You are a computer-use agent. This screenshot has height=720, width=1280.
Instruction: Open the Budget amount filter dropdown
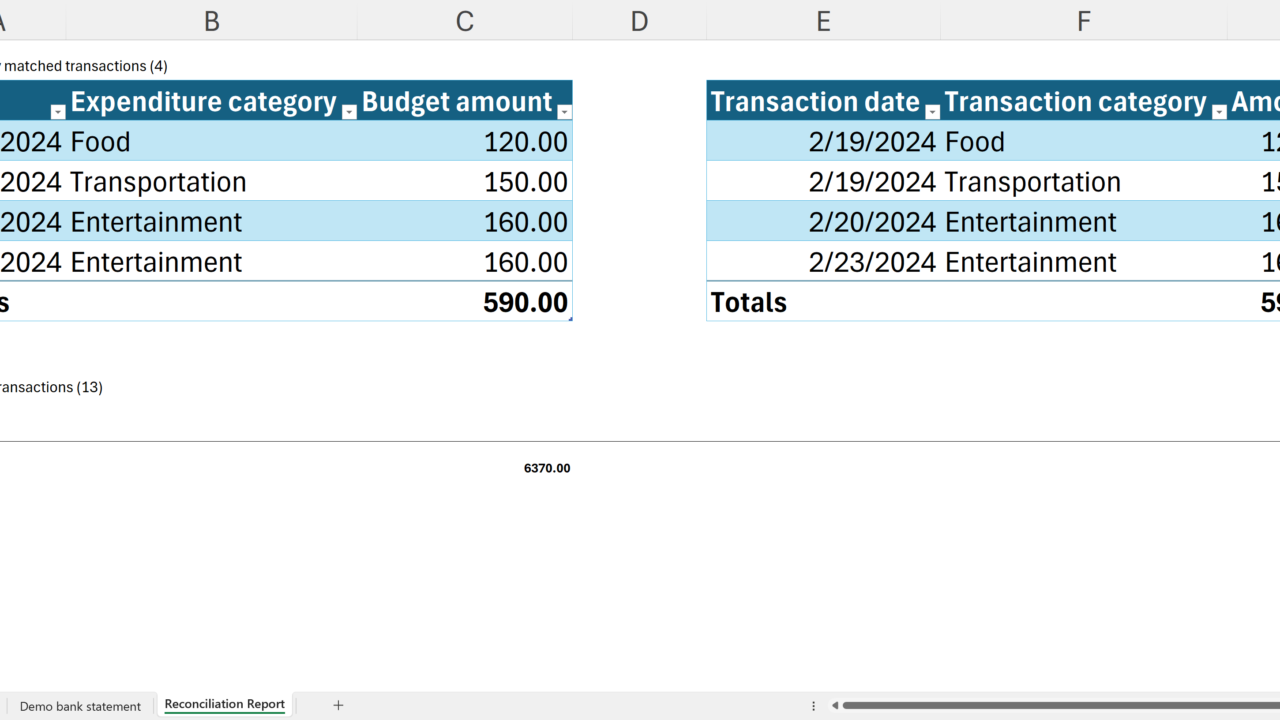564,112
